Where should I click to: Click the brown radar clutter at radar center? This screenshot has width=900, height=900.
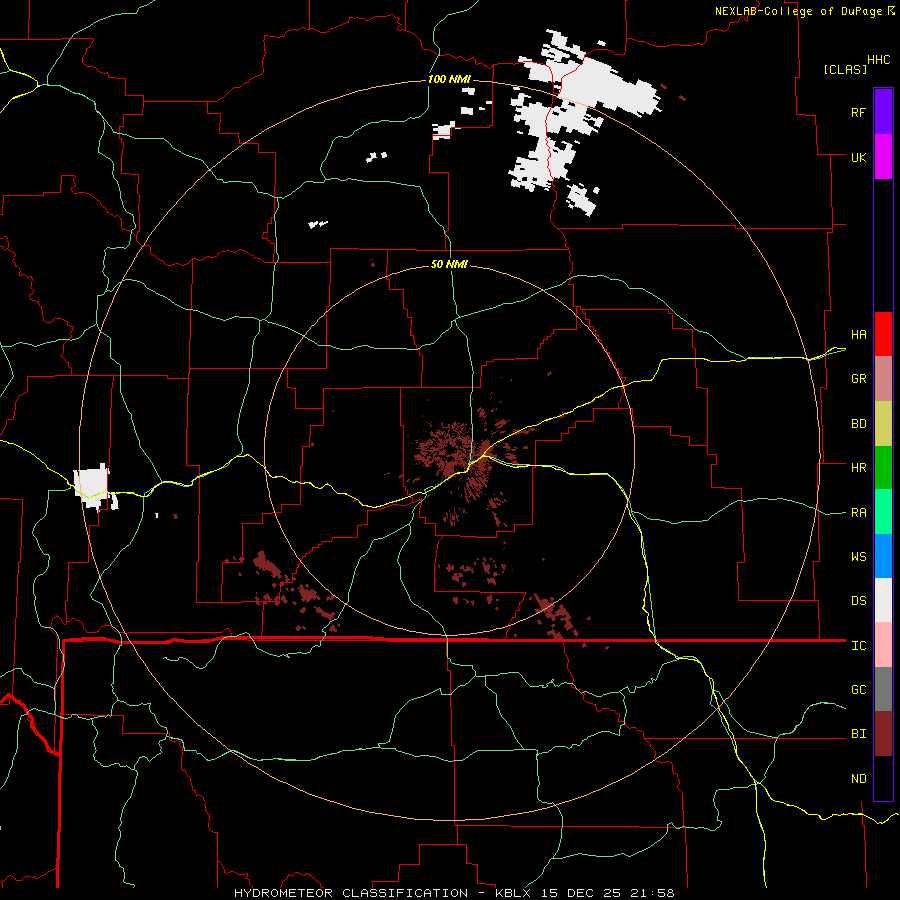459,453
